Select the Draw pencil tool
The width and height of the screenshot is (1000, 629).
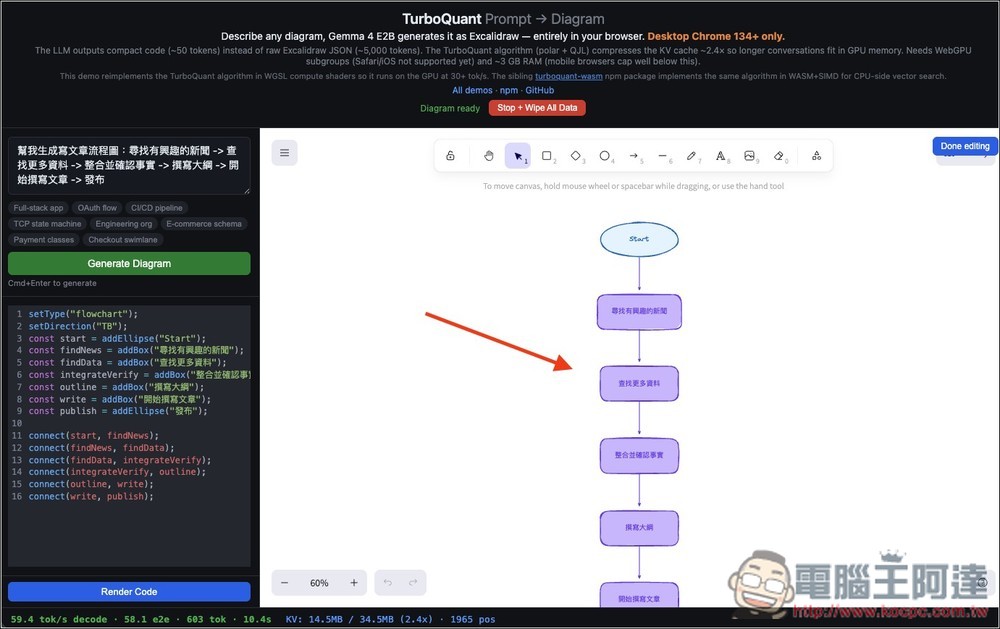point(691,156)
